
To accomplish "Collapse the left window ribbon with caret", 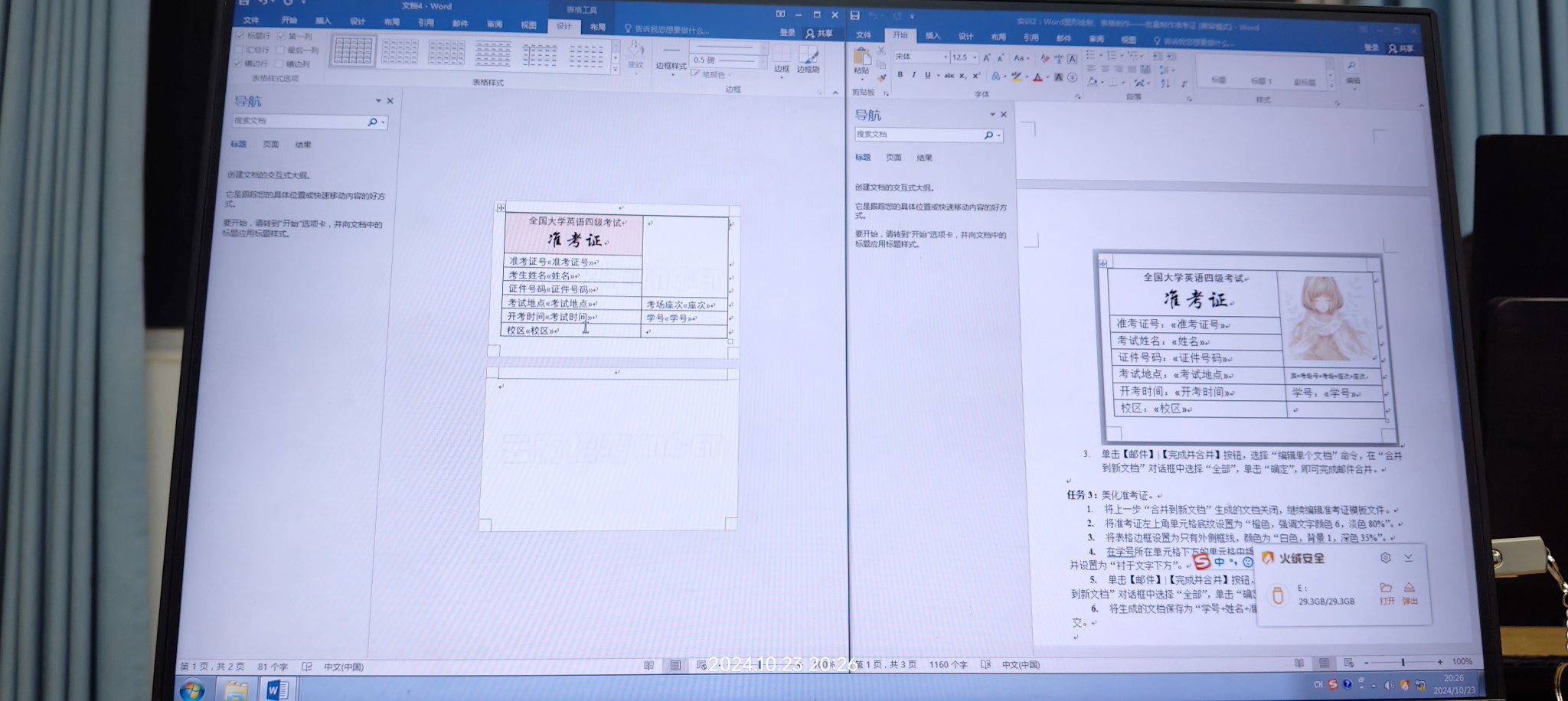I will click(x=835, y=93).
